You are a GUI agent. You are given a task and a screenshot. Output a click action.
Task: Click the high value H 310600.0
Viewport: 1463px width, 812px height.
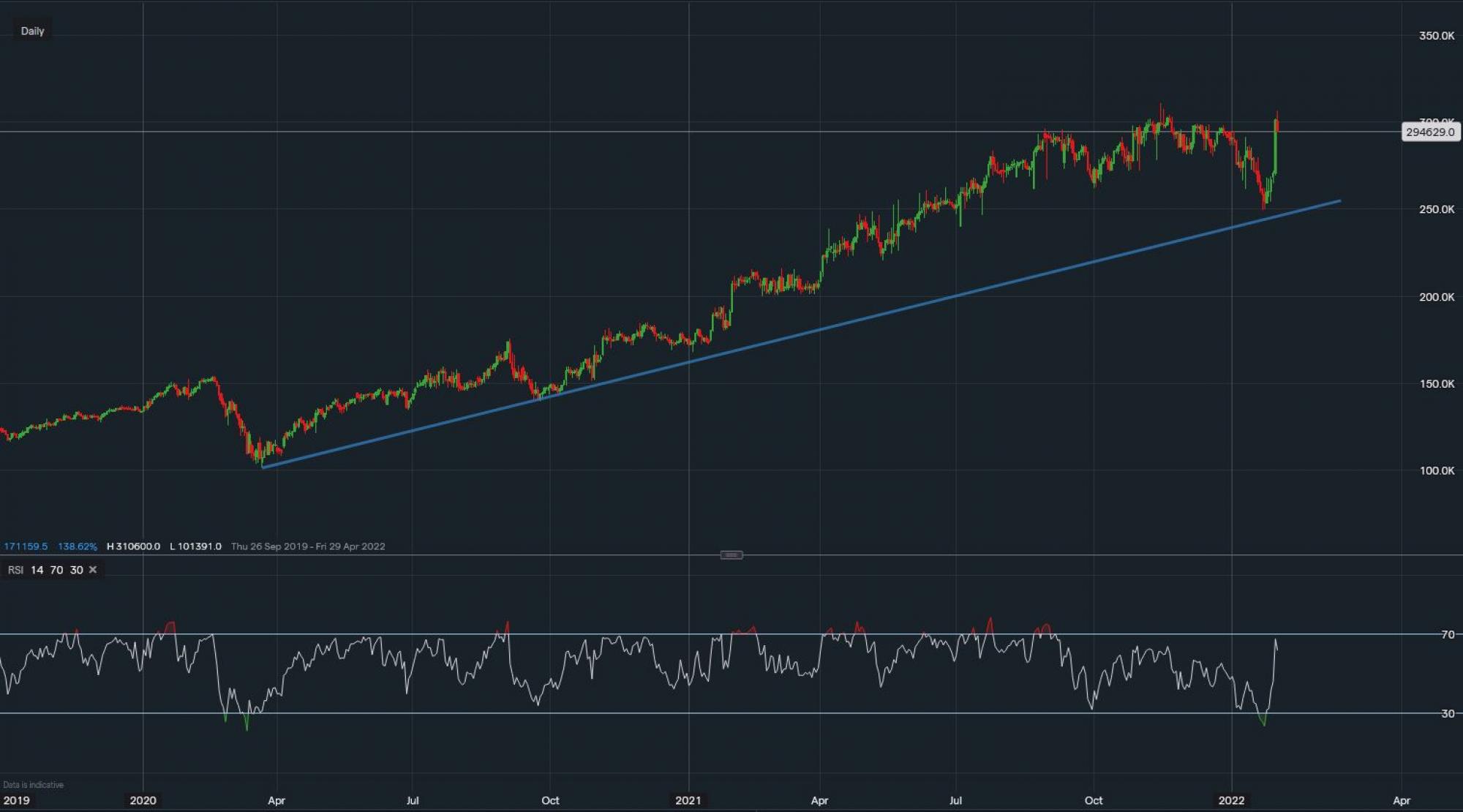pyautogui.click(x=134, y=546)
